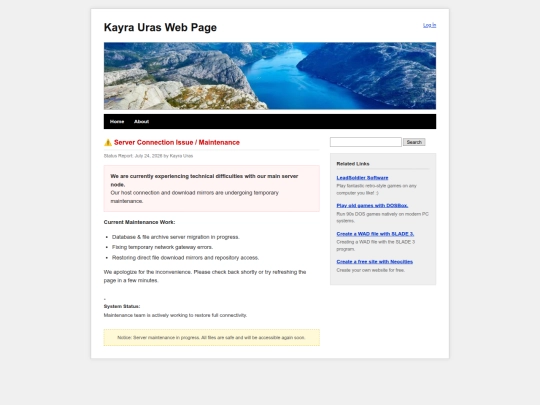Click the 'We are currently experiencing technical difficulties' alert text

click(204, 180)
